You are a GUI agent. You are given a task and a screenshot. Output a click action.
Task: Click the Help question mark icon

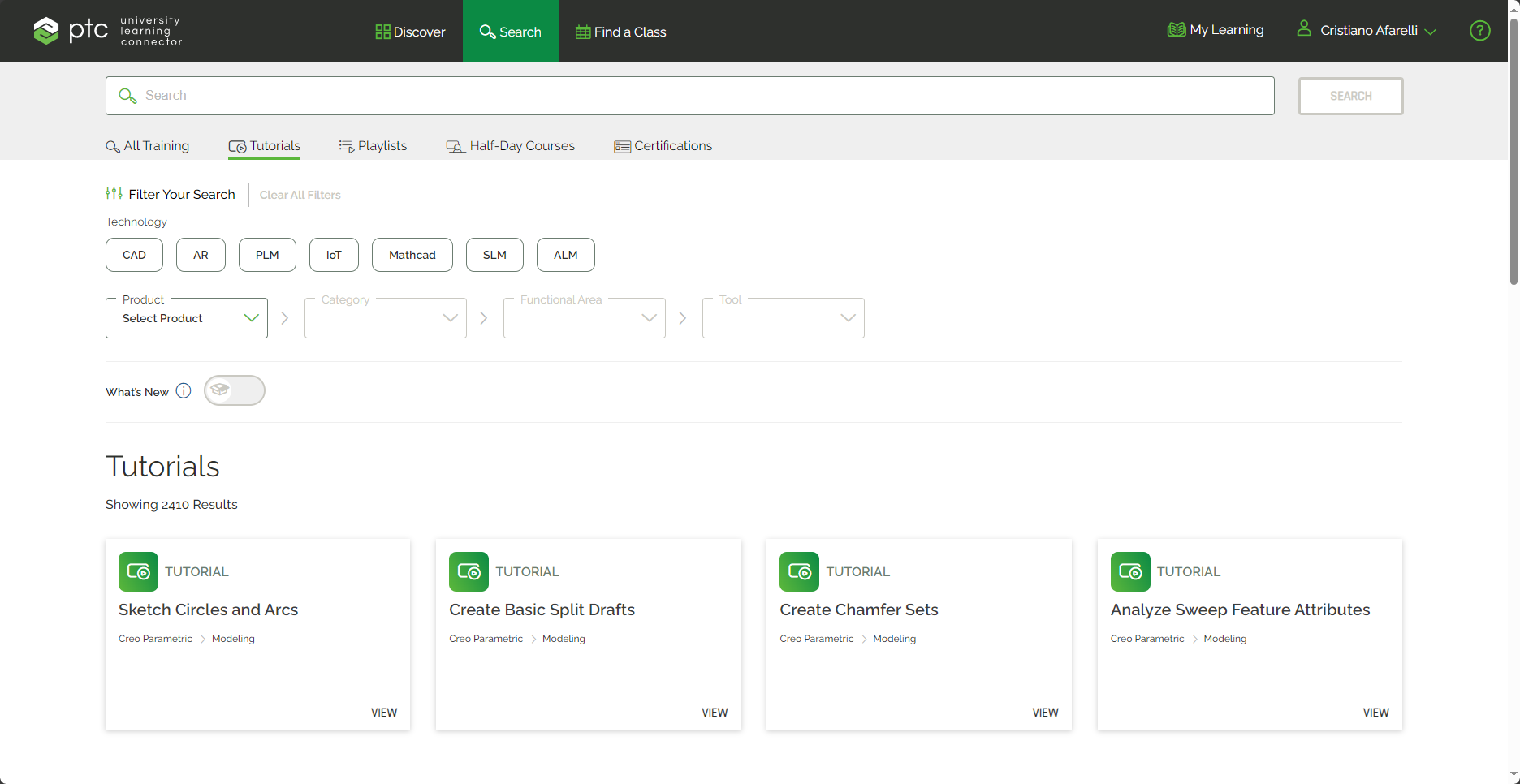pyautogui.click(x=1479, y=31)
